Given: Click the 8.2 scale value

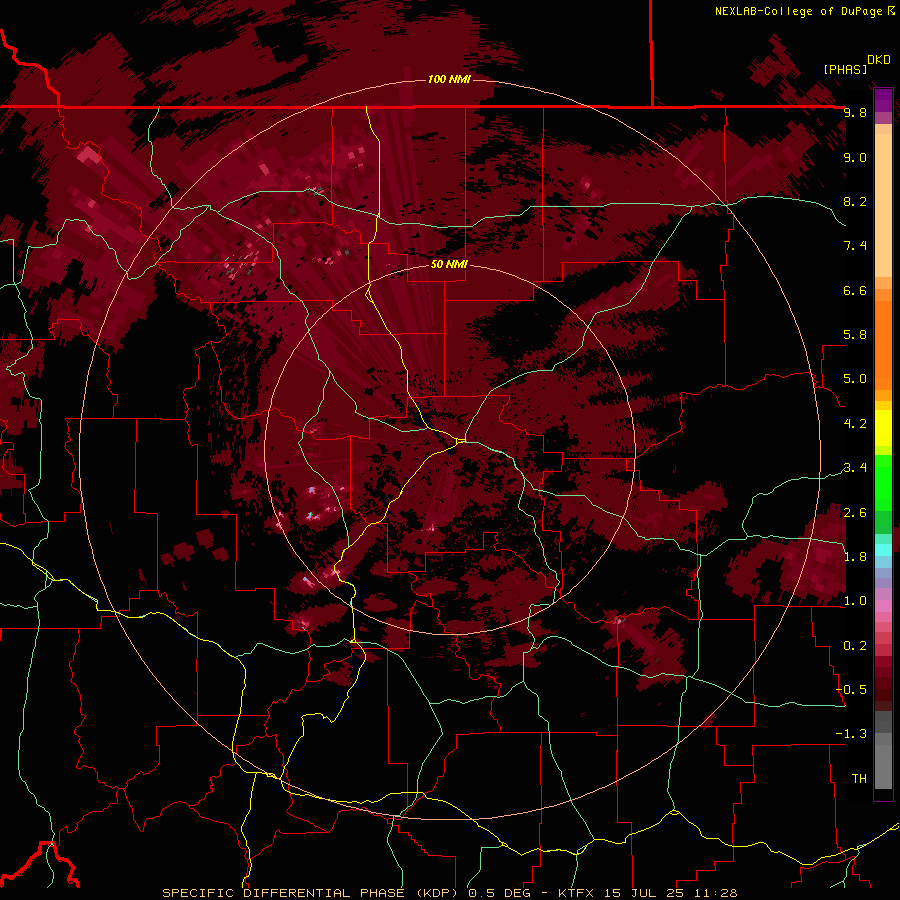Looking at the screenshot, I should (x=855, y=201).
